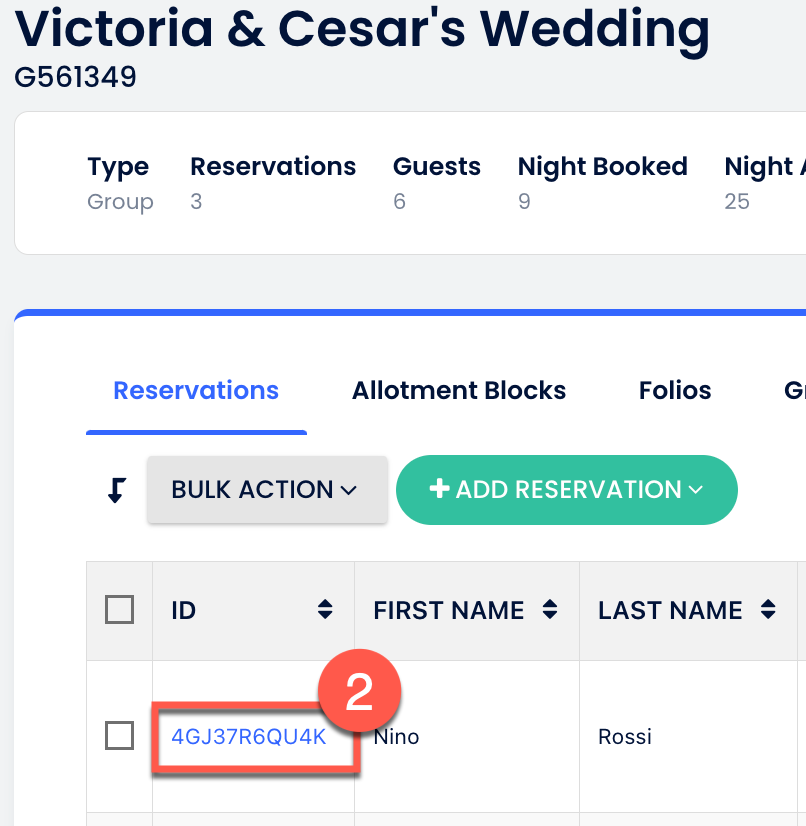Click the sort arrows beside ID column
The image size is (806, 826).
pyautogui.click(x=325, y=610)
